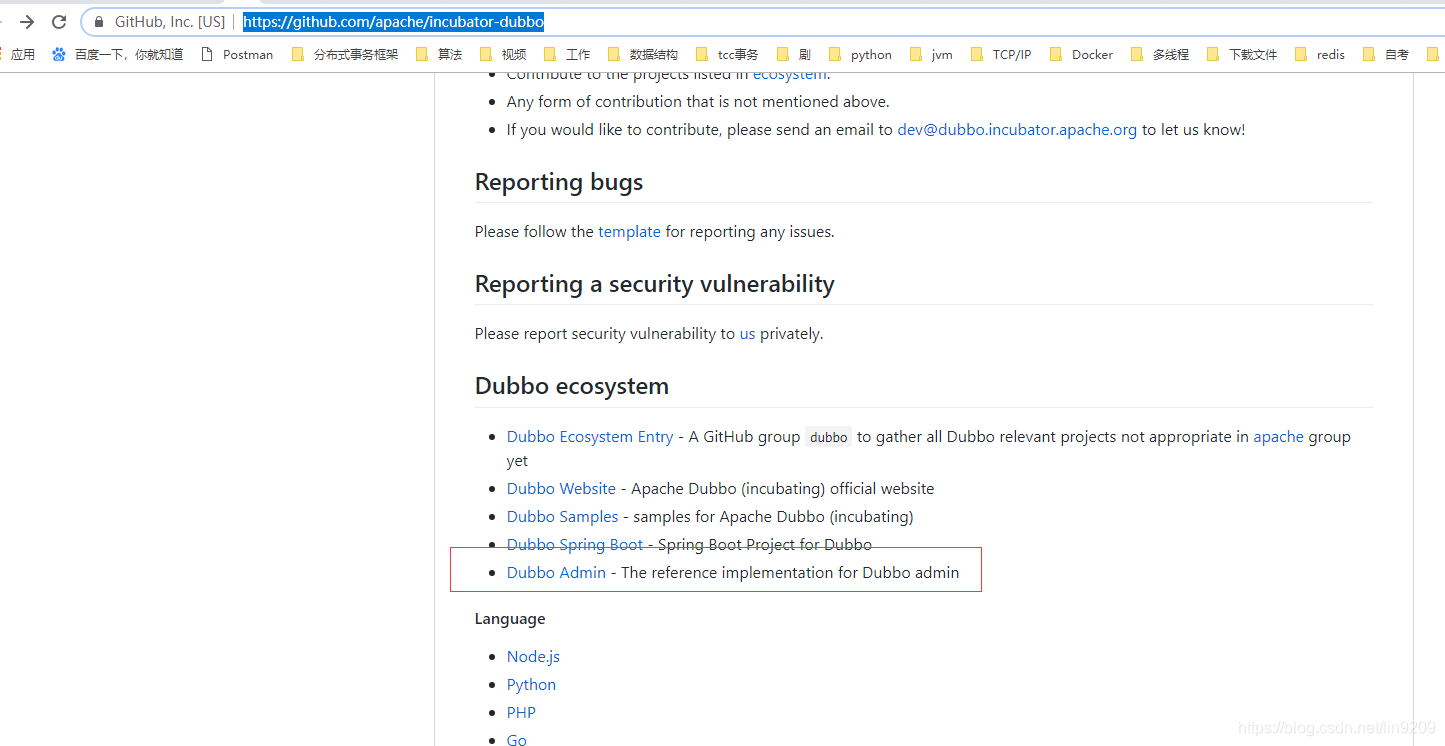The height and width of the screenshot is (746, 1445).
Task: Open the 视频 bookmark folder
Action: pyautogui.click(x=503, y=55)
